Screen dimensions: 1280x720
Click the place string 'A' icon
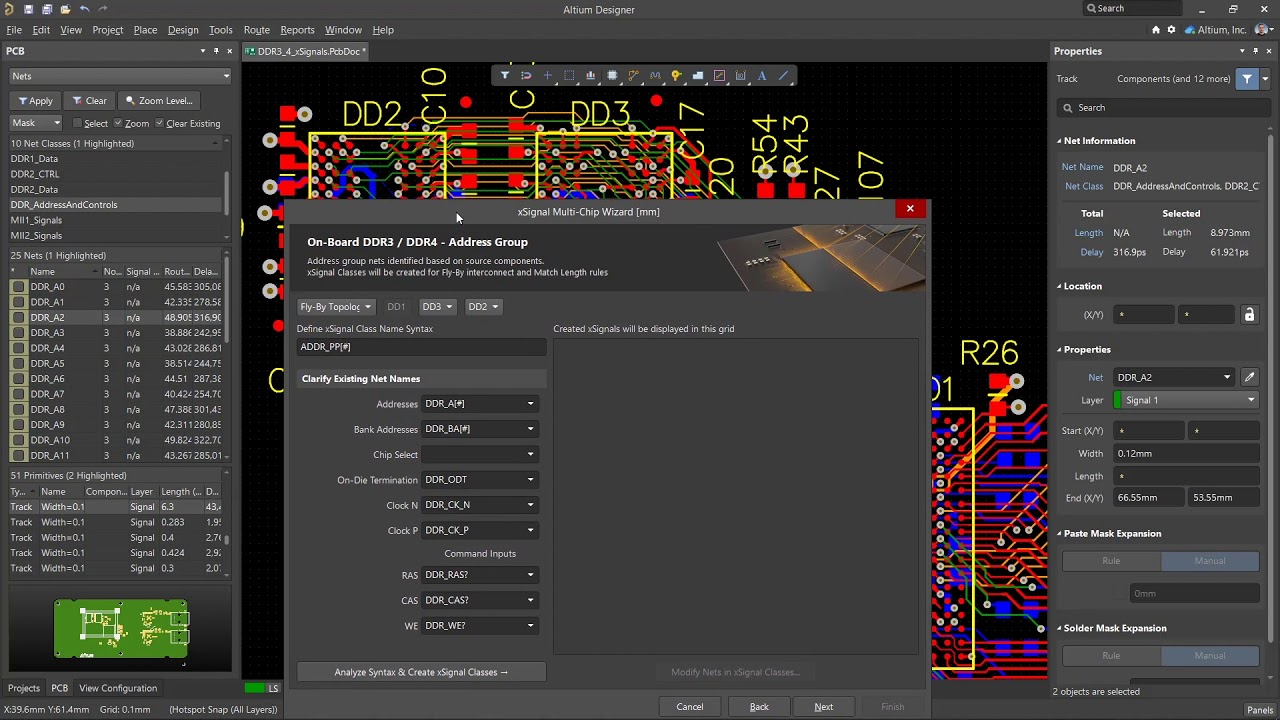click(762, 75)
